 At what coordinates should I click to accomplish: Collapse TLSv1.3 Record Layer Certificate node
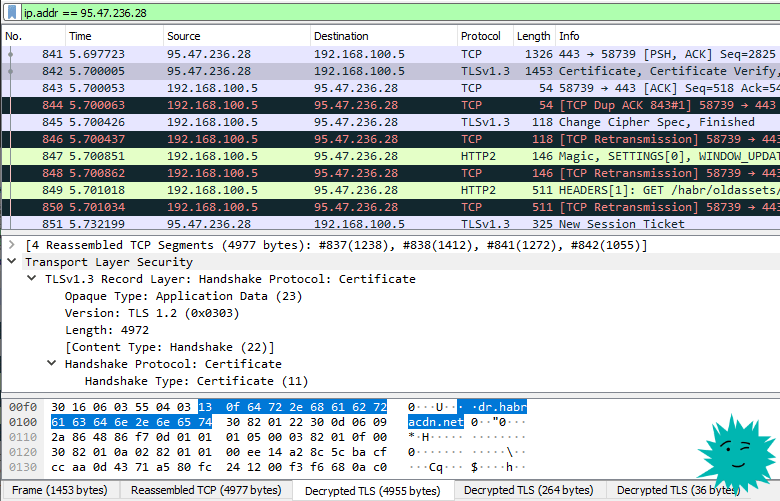[x=32, y=279]
